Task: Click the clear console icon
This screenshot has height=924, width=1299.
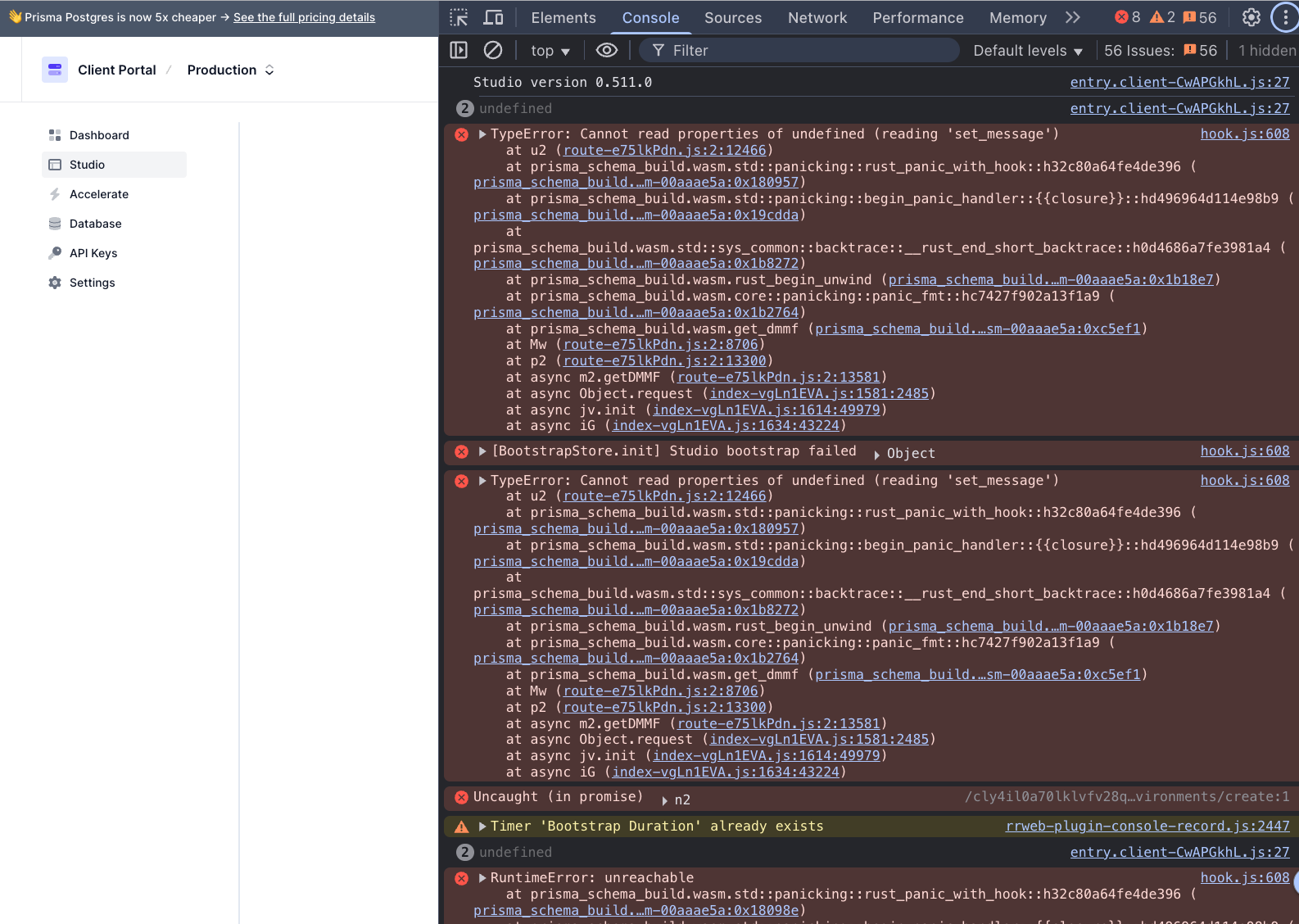Action: coord(493,51)
